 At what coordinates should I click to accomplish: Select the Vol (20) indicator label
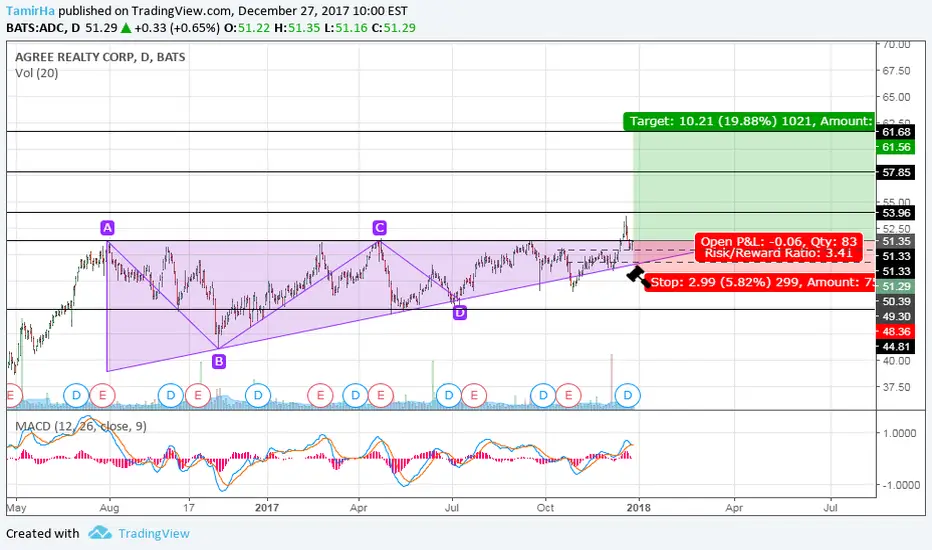(36, 73)
